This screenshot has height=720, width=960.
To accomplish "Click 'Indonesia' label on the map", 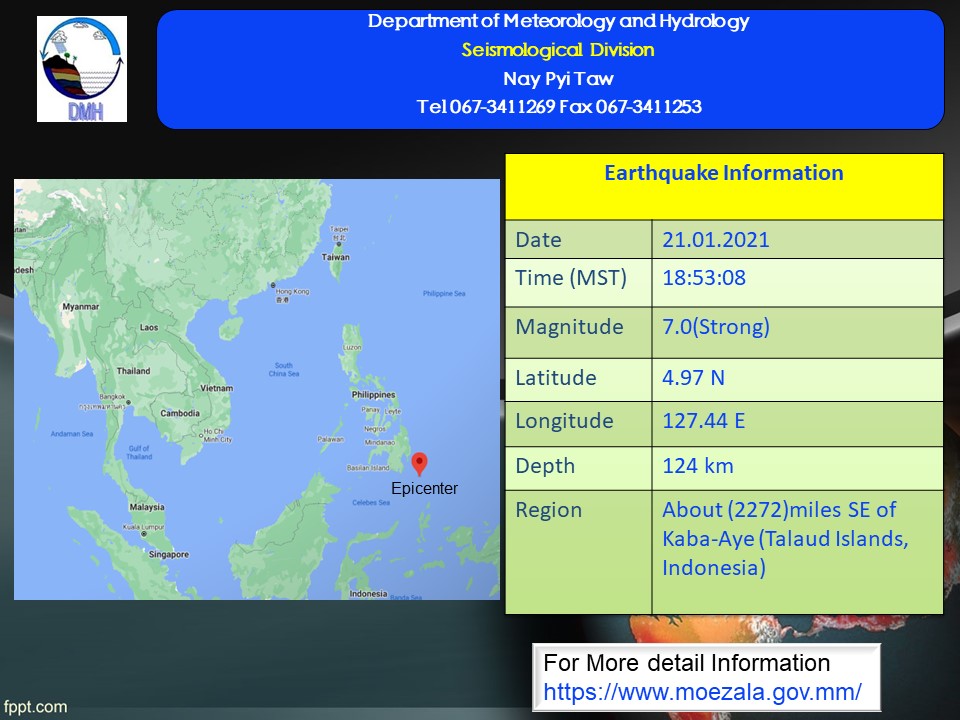I will click(368, 594).
